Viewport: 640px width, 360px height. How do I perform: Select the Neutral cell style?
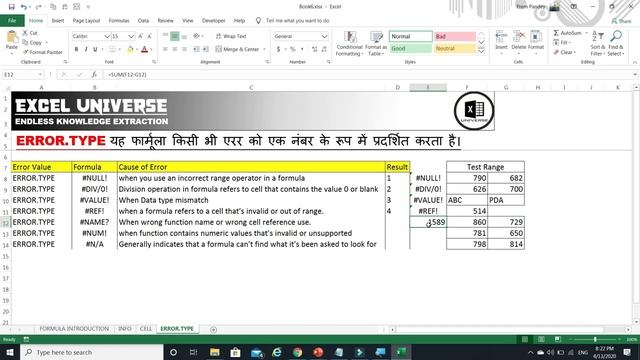(455, 49)
